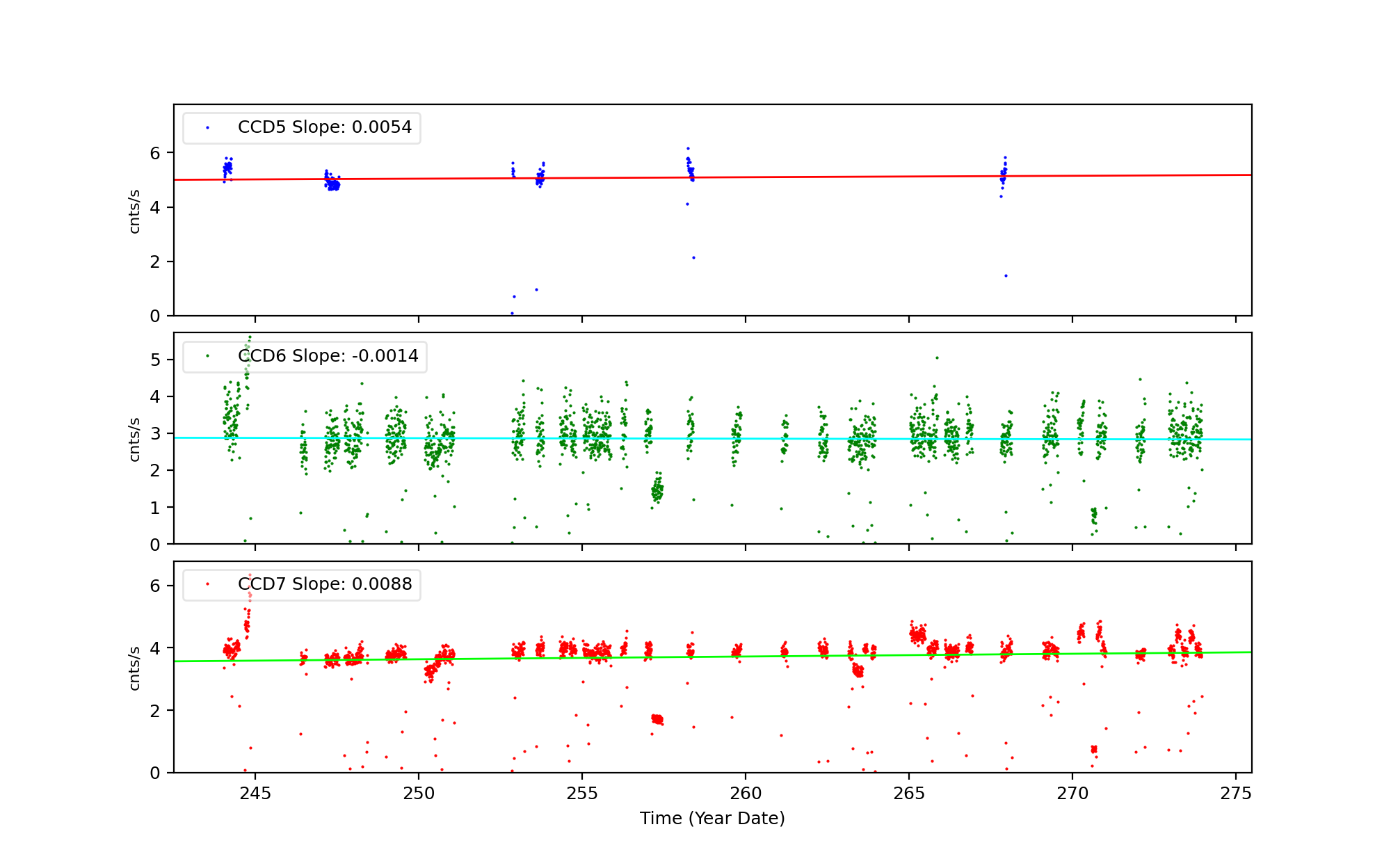Click the 275 tick label on x-axis

coord(1236,794)
